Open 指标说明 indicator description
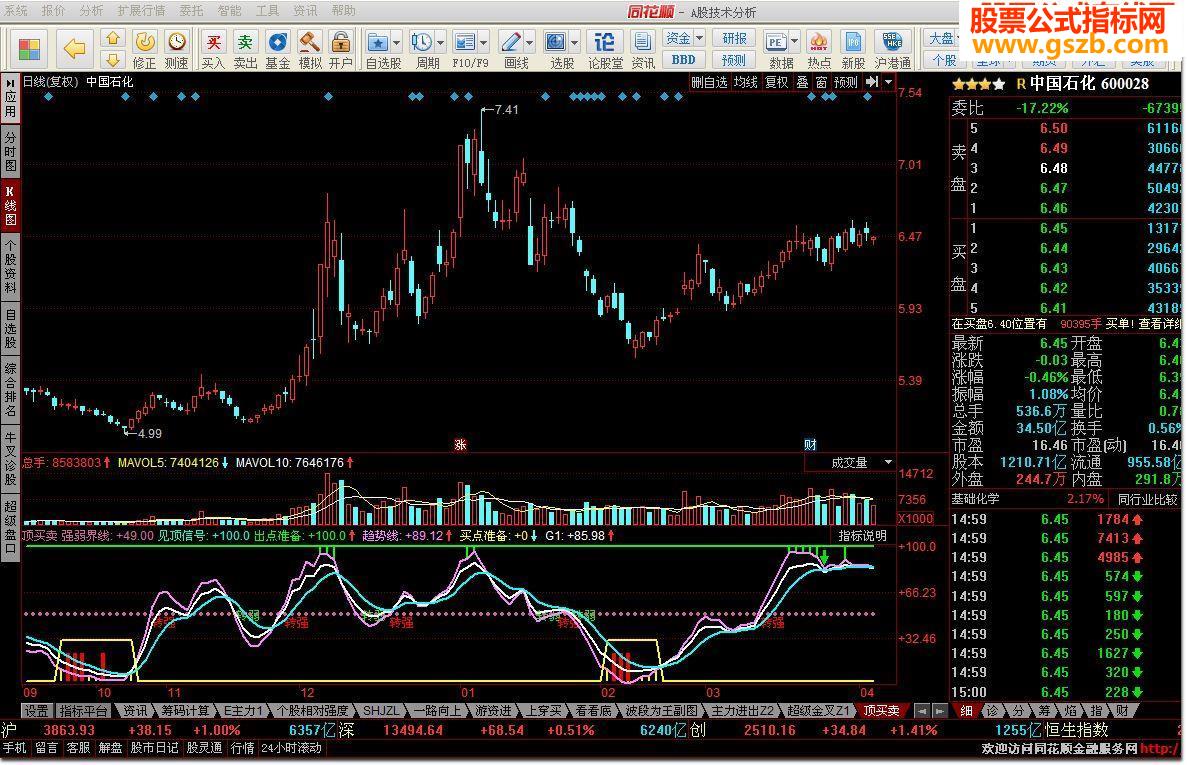 pyautogui.click(x=862, y=536)
